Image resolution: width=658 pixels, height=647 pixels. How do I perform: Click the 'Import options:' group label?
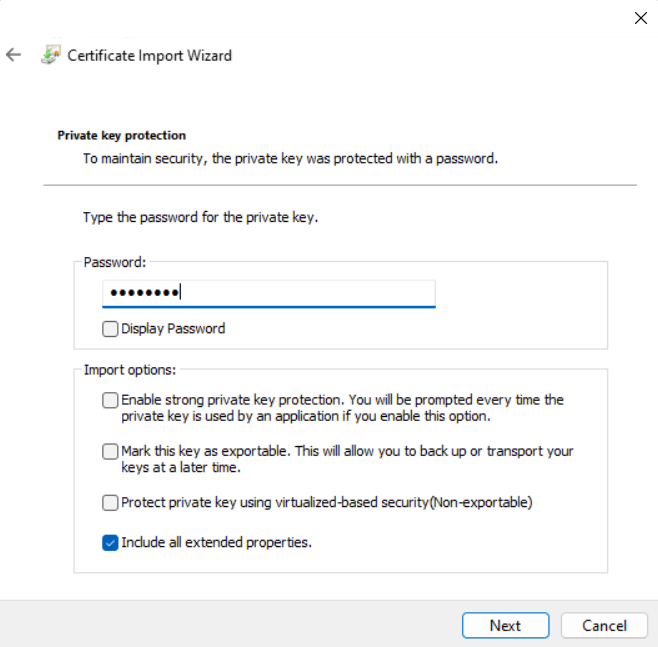click(130, 370)
